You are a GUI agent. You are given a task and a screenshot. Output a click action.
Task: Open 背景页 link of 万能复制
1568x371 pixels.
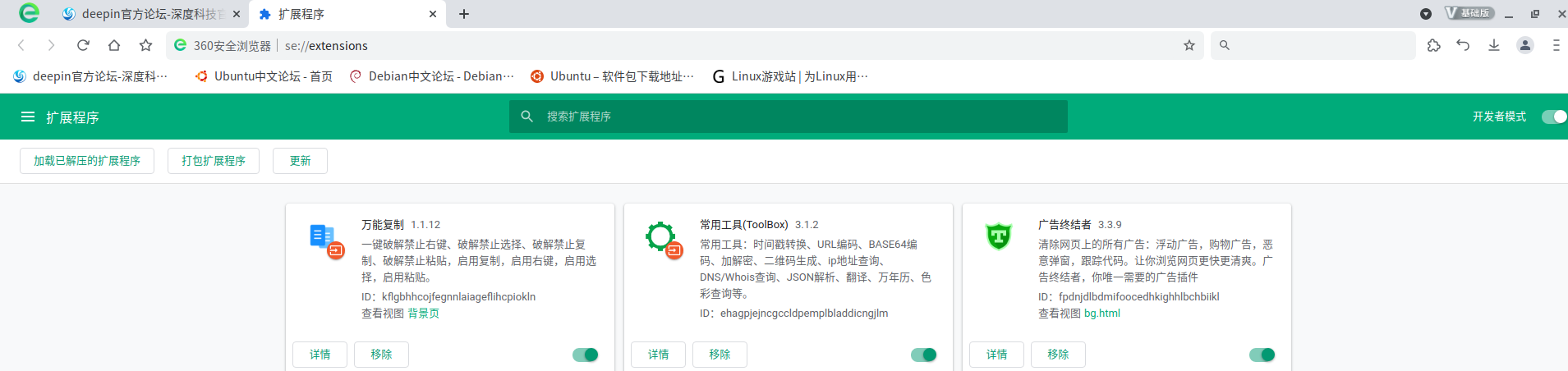(424, 314)
